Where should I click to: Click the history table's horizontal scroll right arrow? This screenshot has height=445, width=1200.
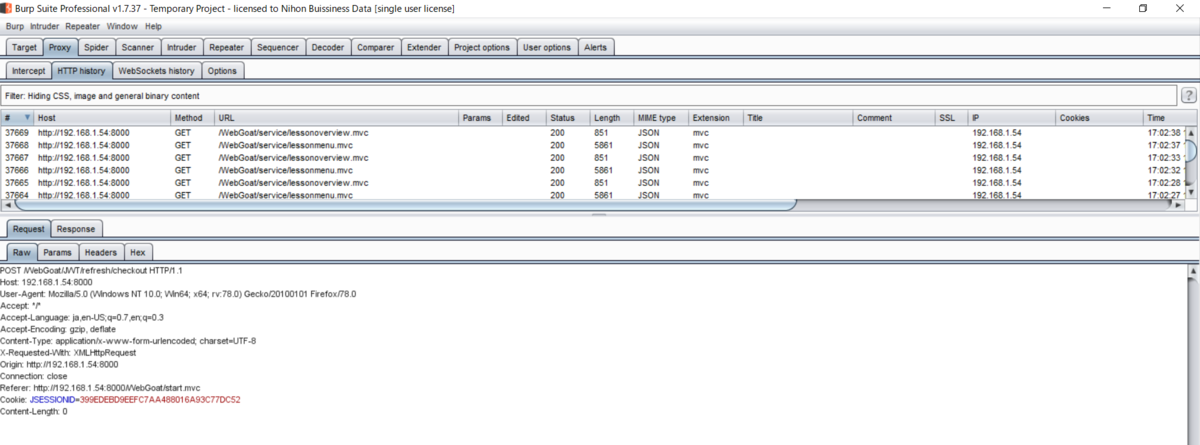point(1177,205)
